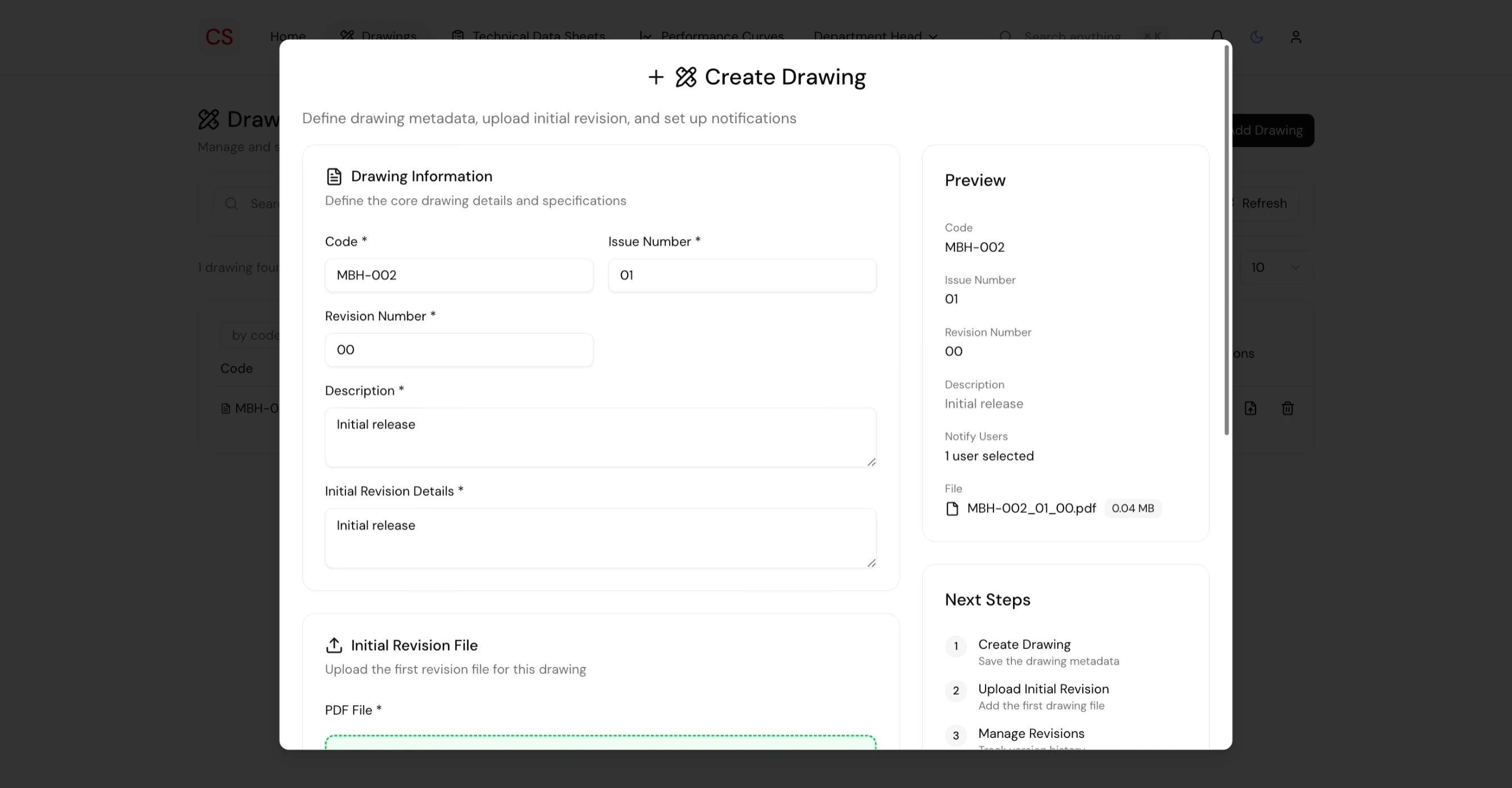Focus the Issue Number input field
Viewport: 1512px width, 788px height.
click(742, 275)
